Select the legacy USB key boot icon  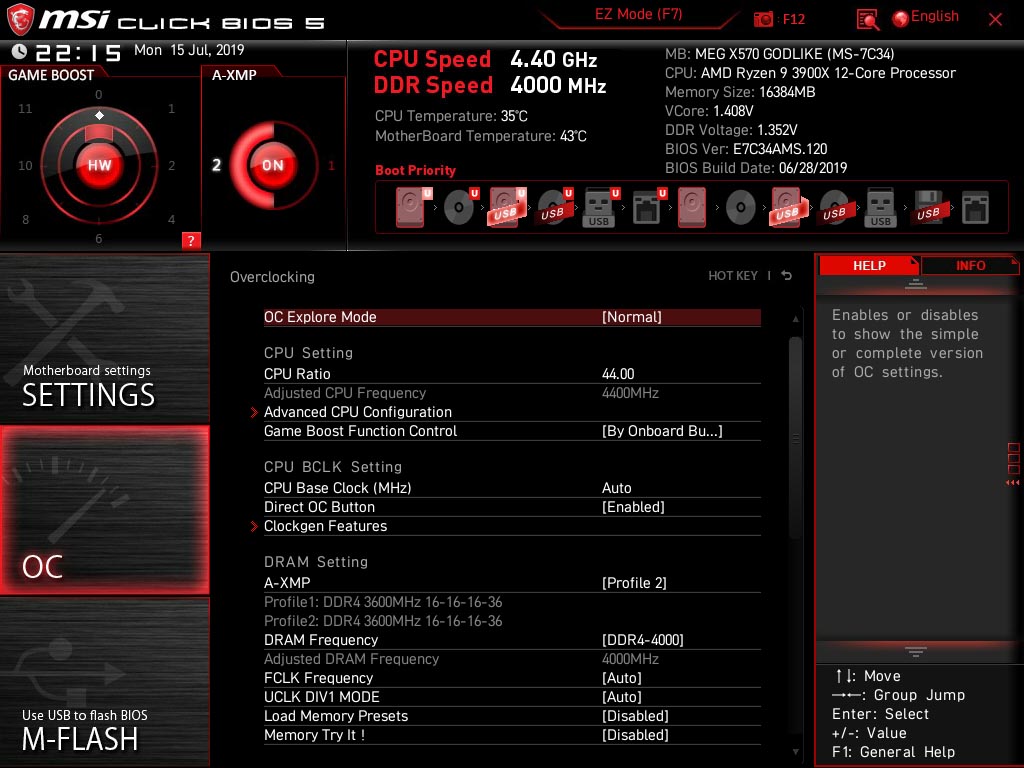pos(880,208)
